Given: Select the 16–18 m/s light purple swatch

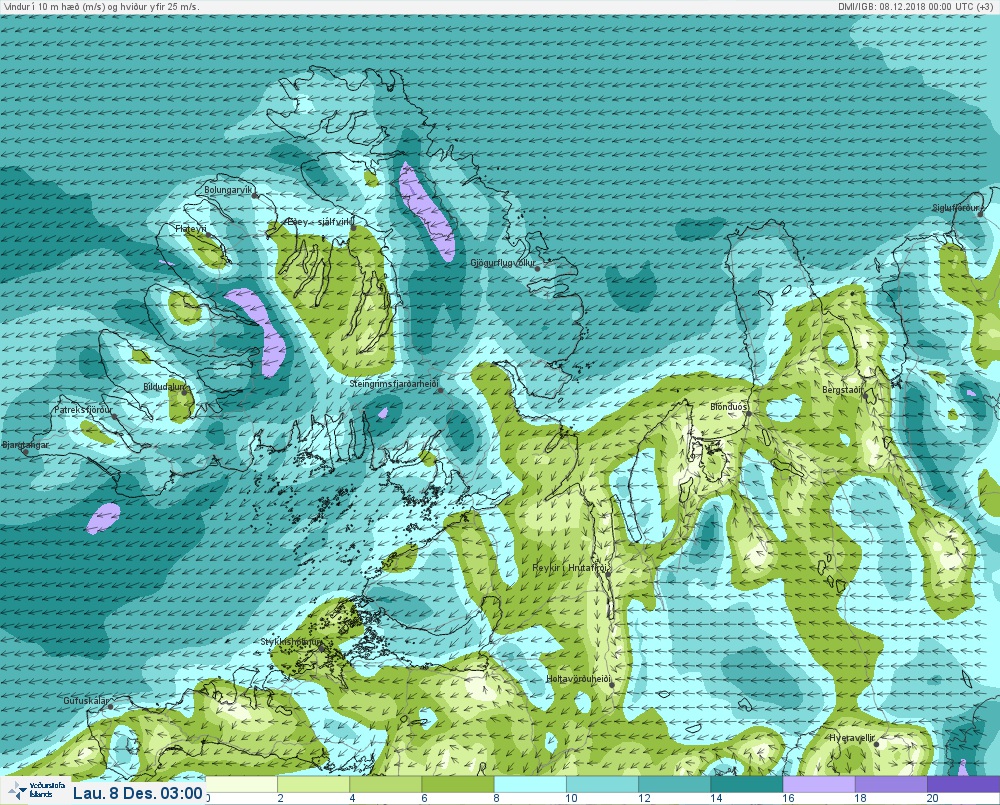Looking at the screenshot, I should (818, 784).
